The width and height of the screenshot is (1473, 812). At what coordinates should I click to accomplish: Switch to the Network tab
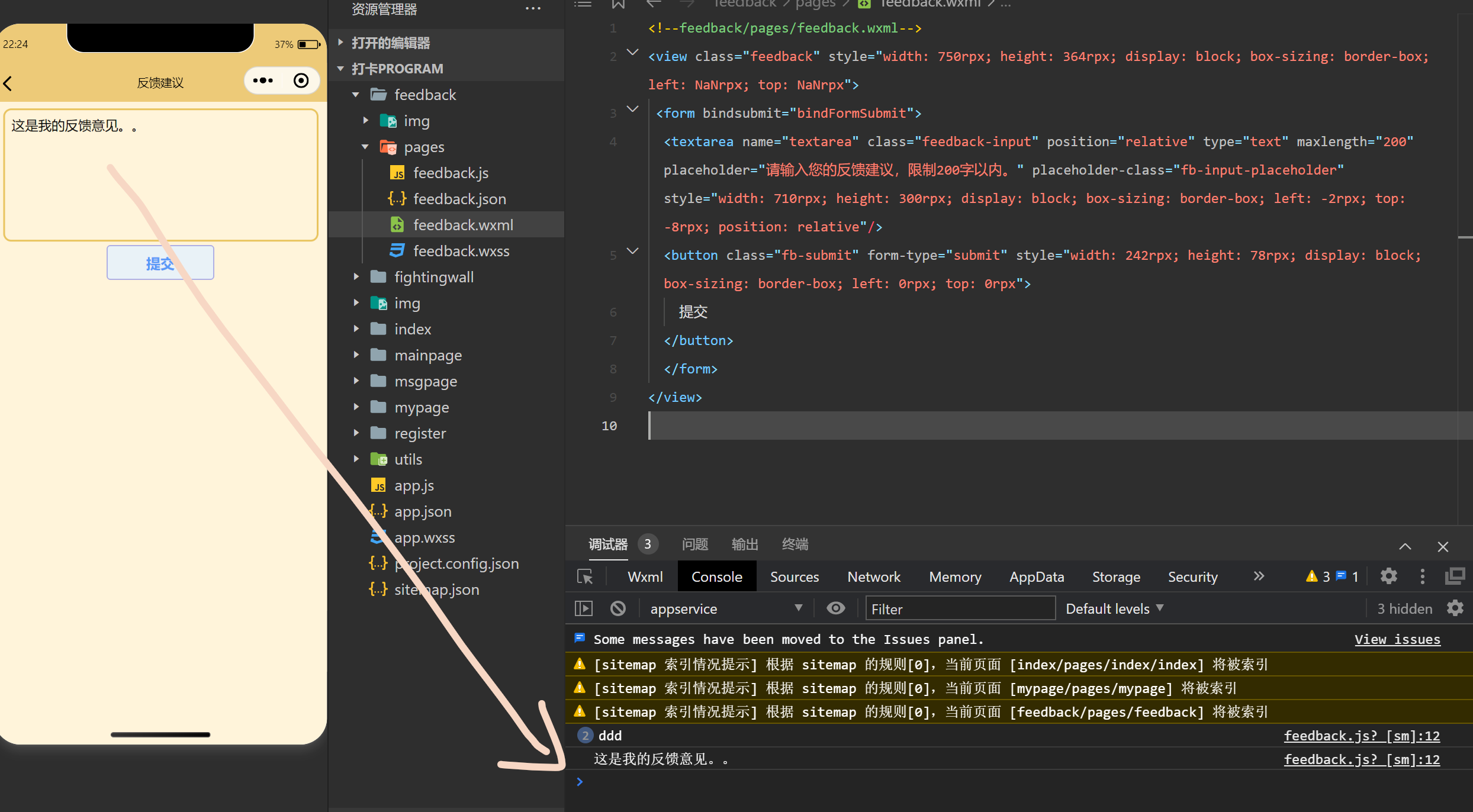pos(873,577)
